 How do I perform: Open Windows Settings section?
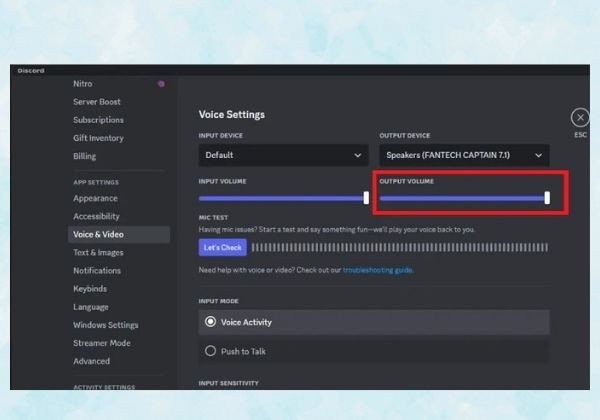(x=106, y=325)
